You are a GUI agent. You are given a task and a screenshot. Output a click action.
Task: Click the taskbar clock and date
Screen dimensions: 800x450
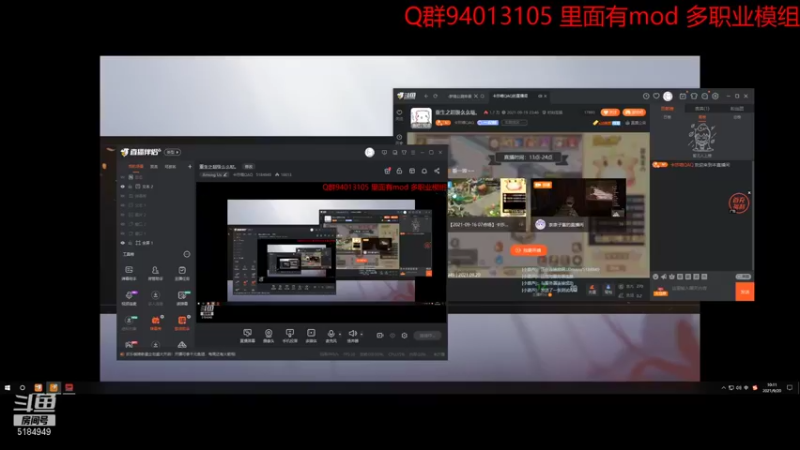point(772,388)
